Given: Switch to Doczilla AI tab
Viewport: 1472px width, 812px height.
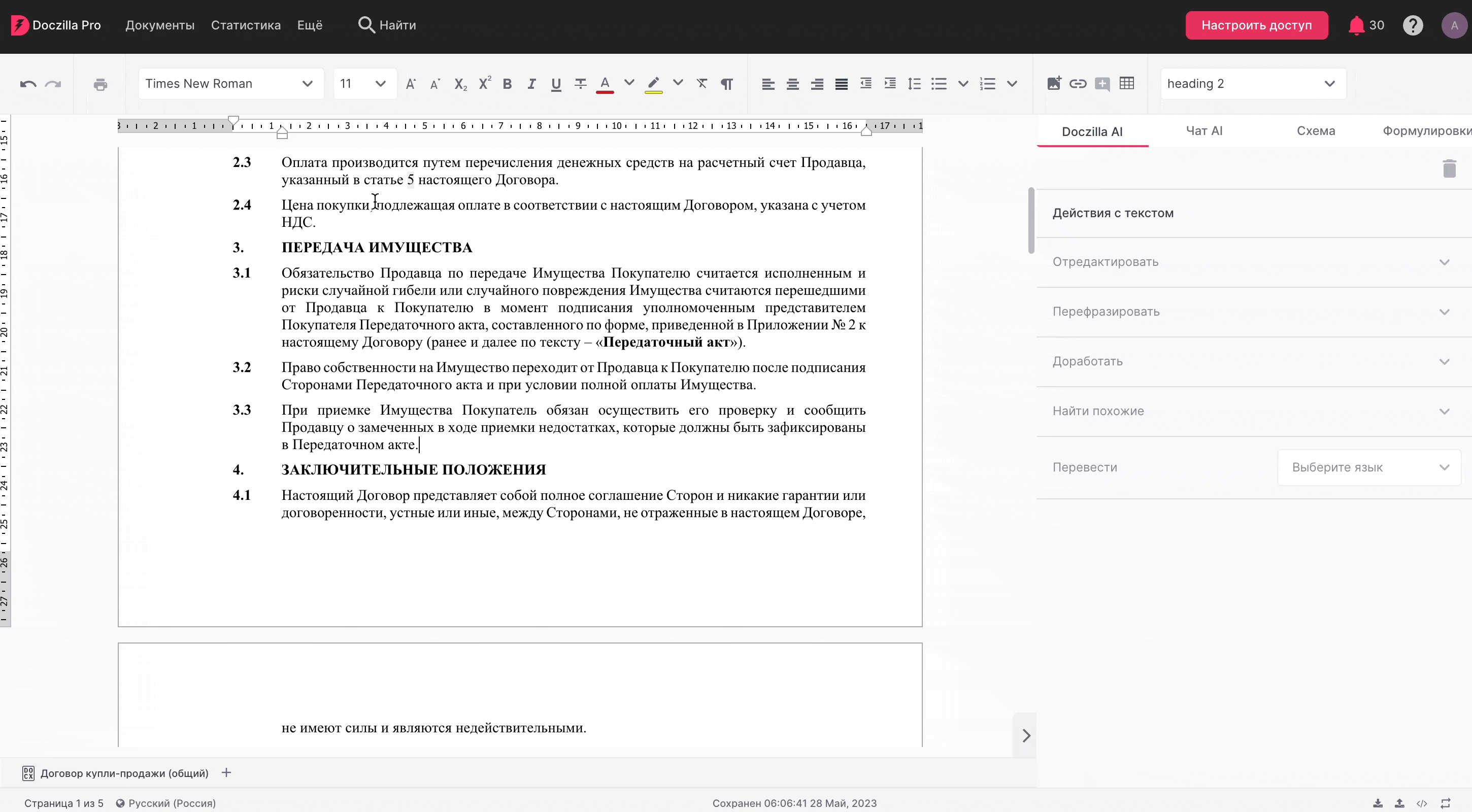Looking at the screenshot, I should tap(1092, 131).
